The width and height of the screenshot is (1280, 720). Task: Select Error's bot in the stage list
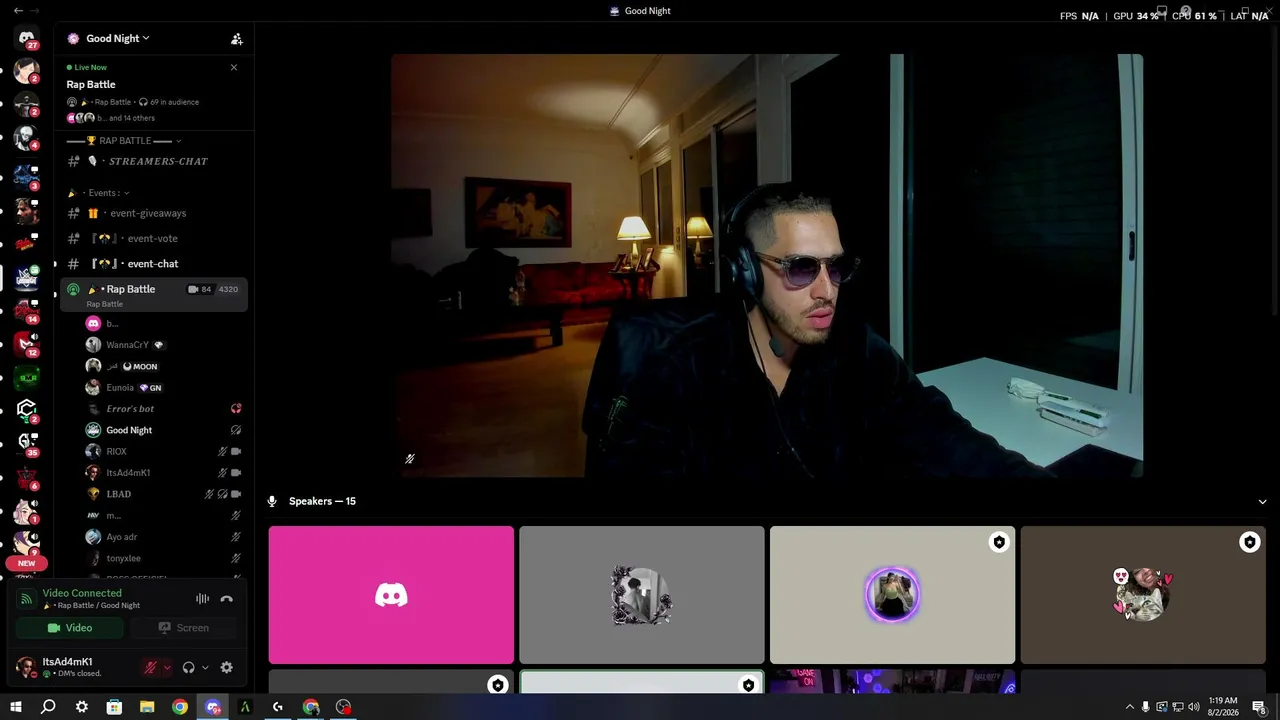pos(130,409)
